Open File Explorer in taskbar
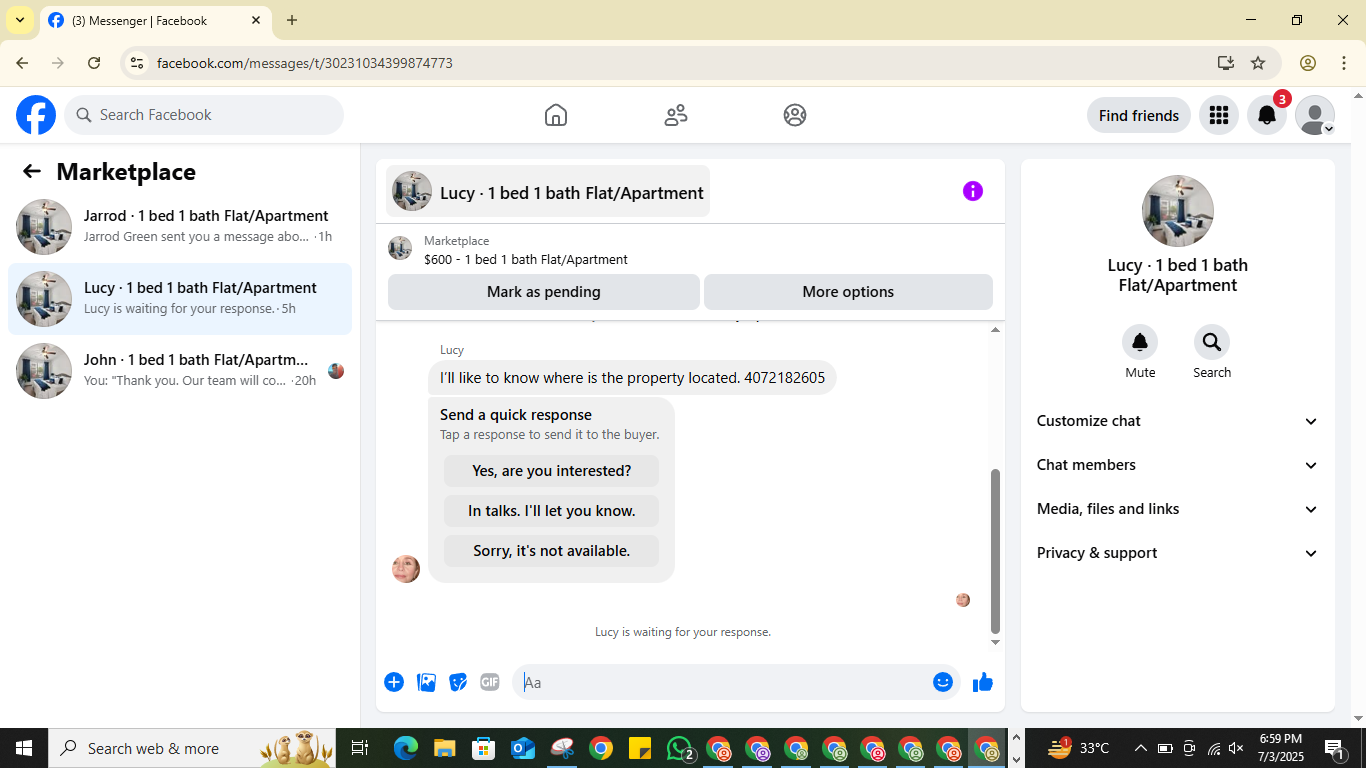The image size is (1366, 768). (445, 748)
